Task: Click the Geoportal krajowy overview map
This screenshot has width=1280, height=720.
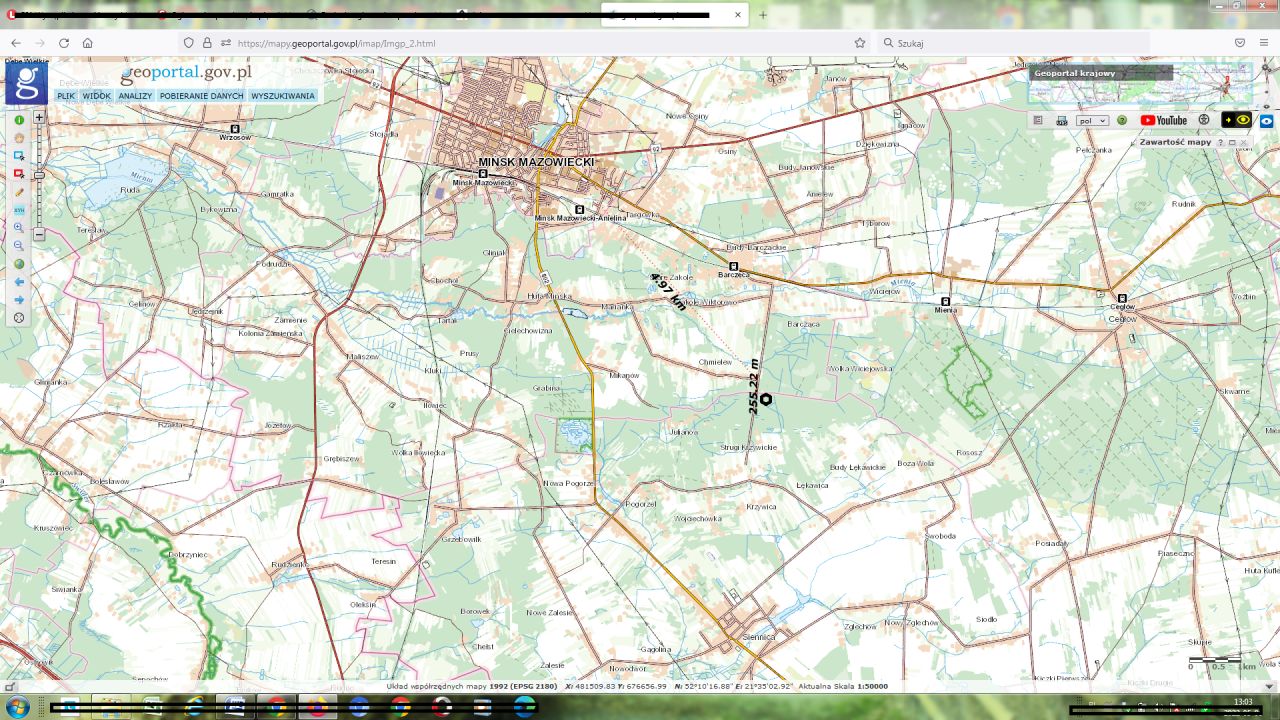Action: point(1140,84)
